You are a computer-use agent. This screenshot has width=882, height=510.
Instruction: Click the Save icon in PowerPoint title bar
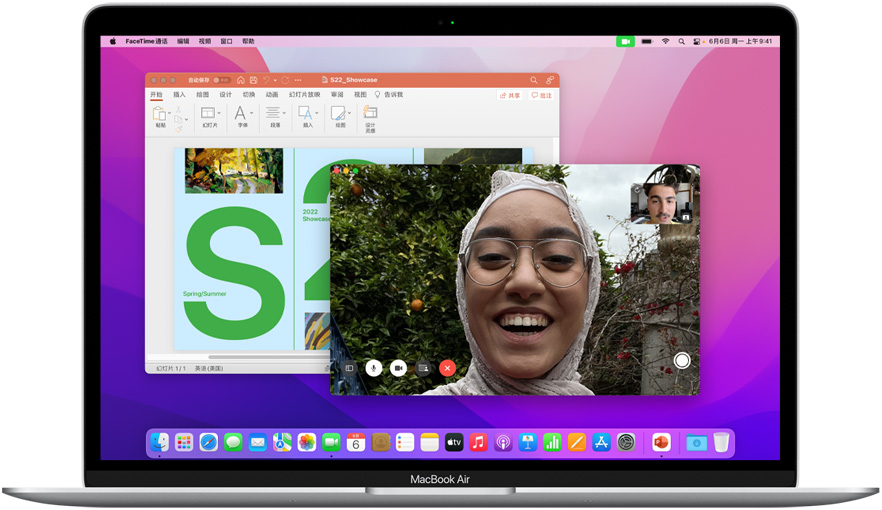[x=254, y=80]
